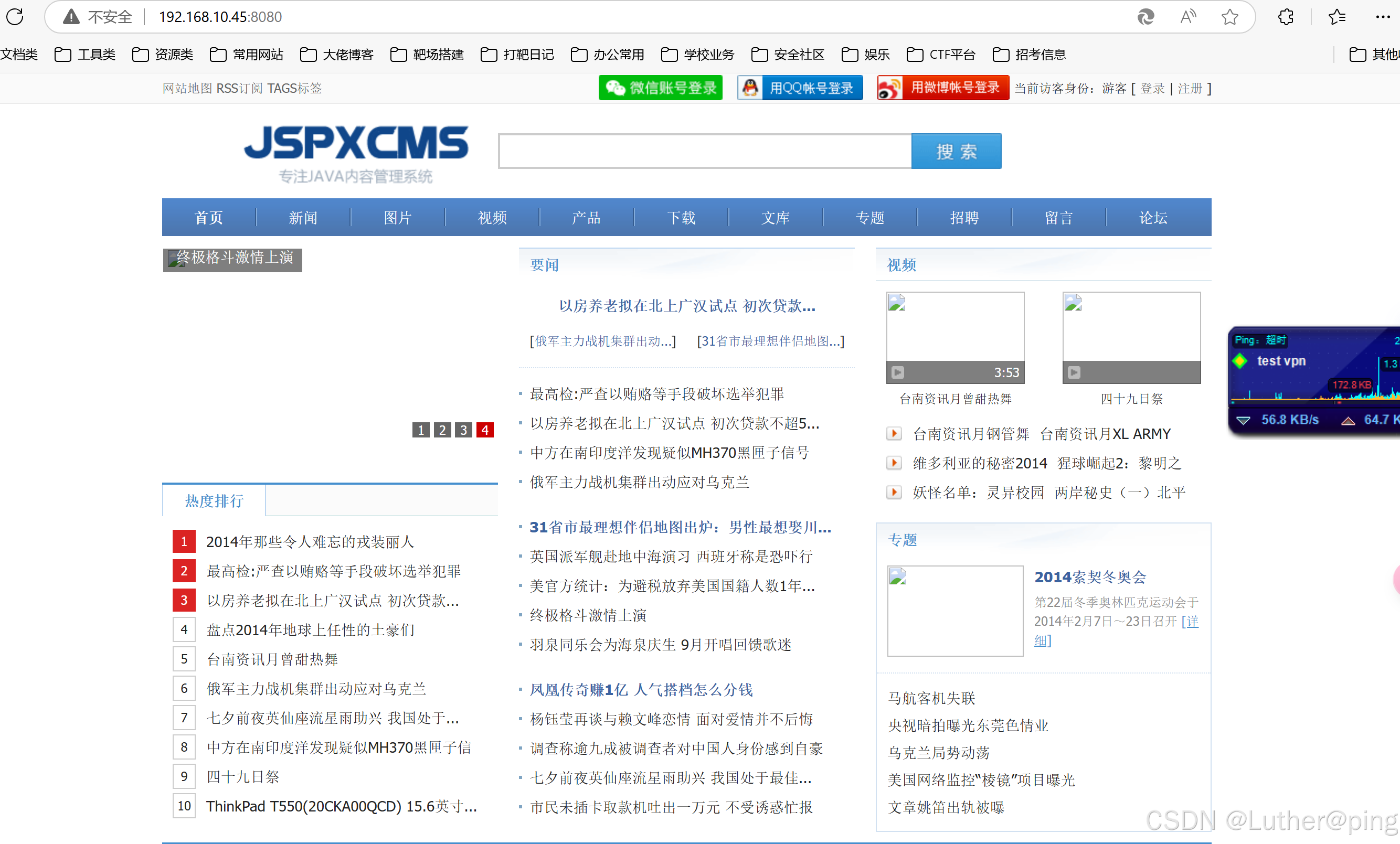Click the 注册 register link
The image size is (1400, 844).
pyautogui.click(x=1190, y=89)
